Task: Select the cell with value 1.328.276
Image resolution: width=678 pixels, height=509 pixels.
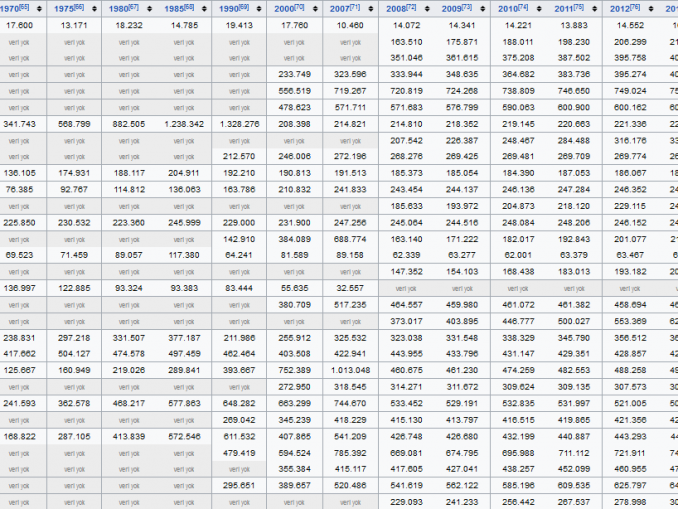Action: (x=238, y=123)
